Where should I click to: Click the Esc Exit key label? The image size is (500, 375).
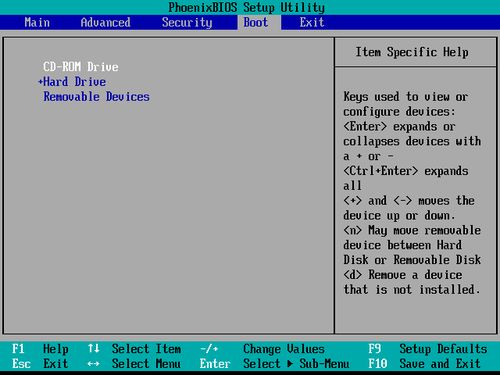[40, 364]
